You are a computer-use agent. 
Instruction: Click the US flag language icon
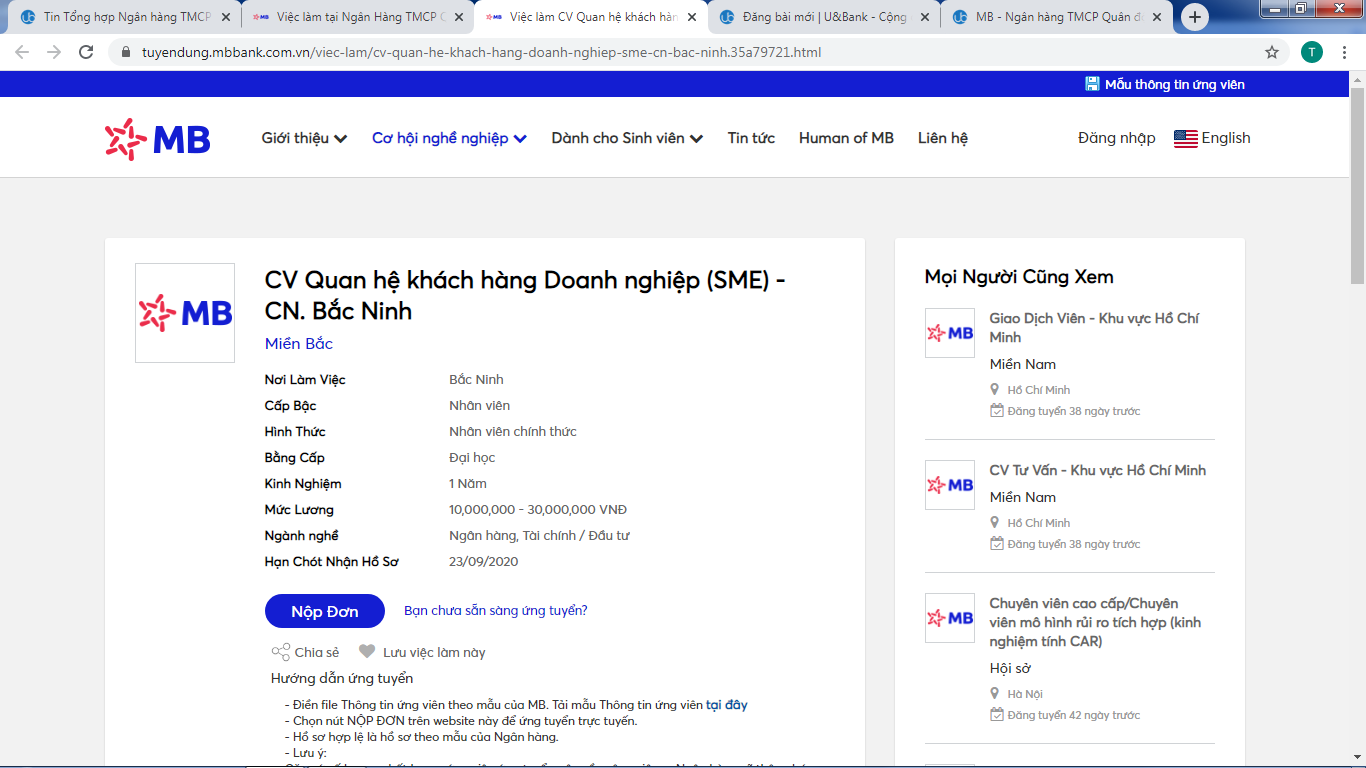point(1186,139)
